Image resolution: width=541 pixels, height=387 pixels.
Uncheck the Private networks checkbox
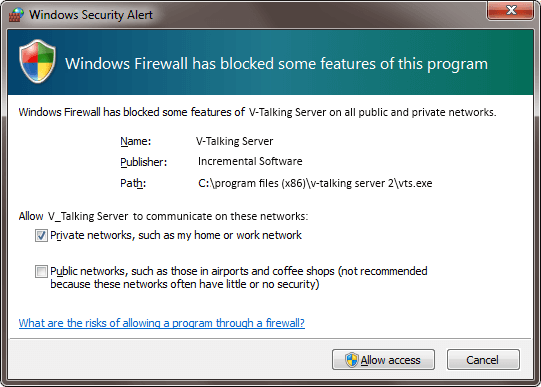click(41, 236)
